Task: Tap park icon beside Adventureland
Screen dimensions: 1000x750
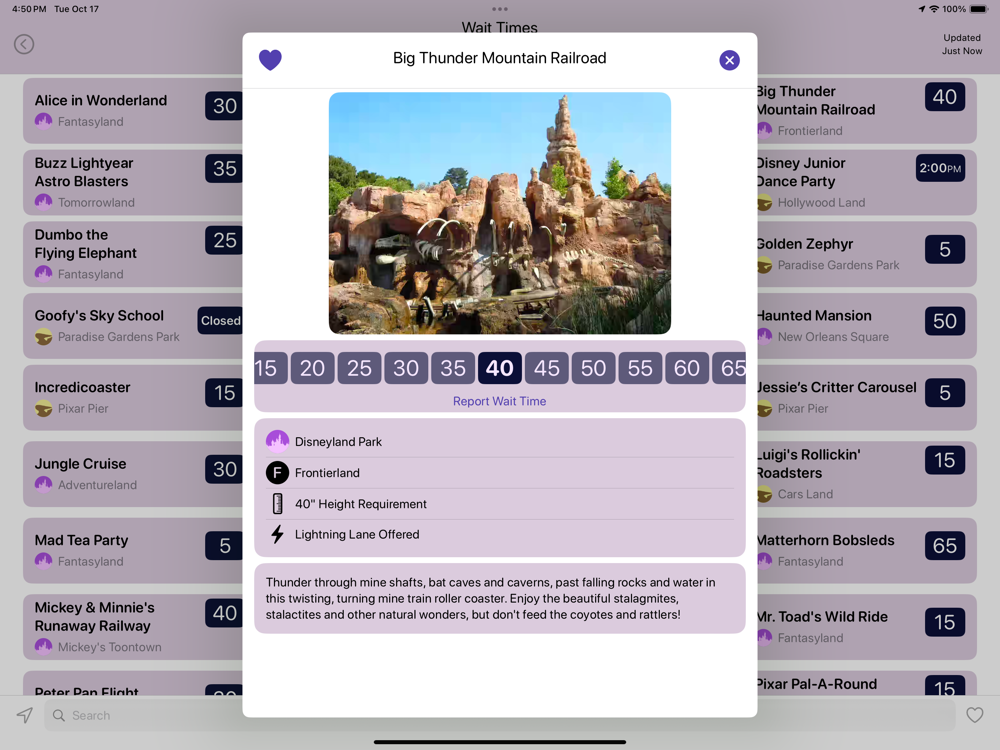Action: (x=43, y=485)
